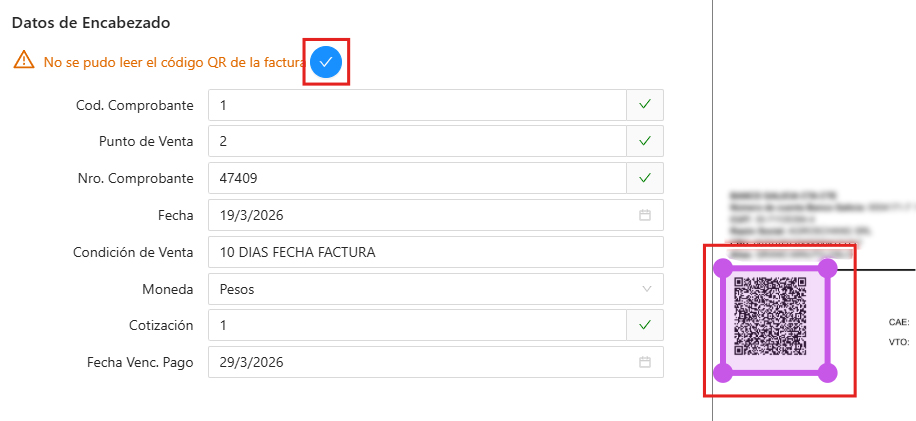Click the blue round checkmark confirm button
This screenshot has width=916, height=421.
click(326, 62)
